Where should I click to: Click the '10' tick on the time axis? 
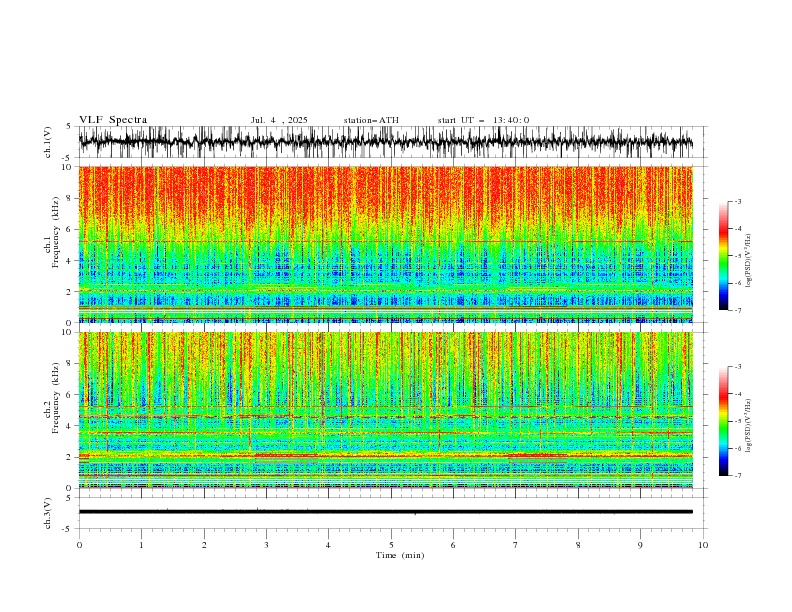703,545
